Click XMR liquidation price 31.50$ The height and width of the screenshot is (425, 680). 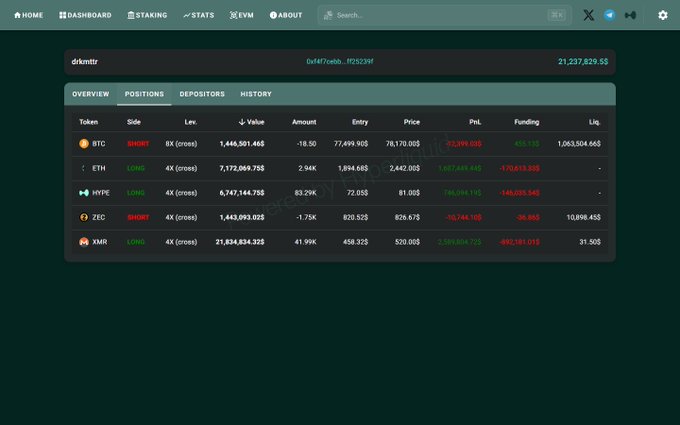590,242
